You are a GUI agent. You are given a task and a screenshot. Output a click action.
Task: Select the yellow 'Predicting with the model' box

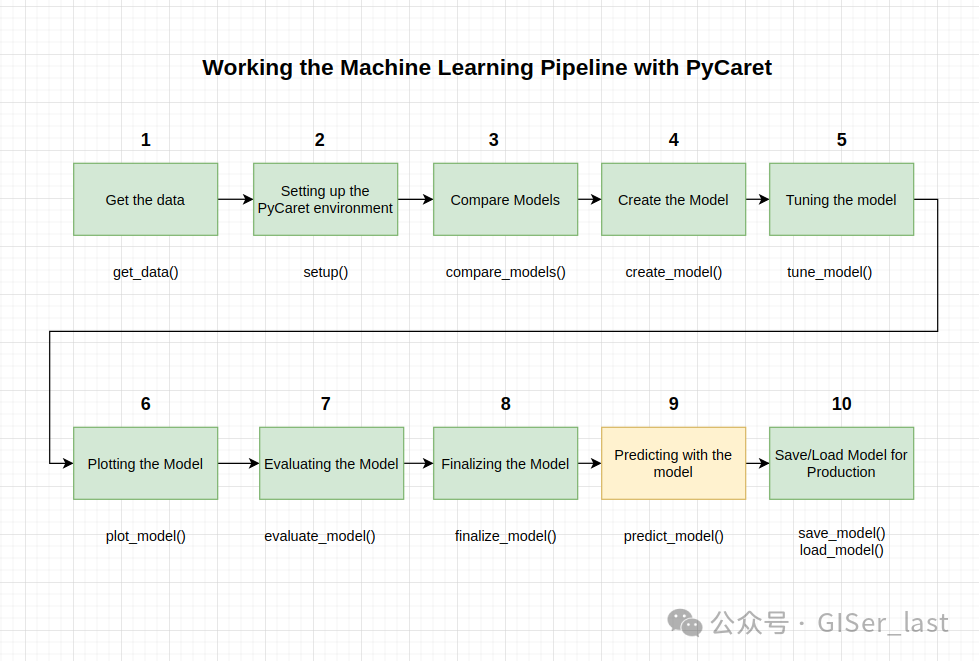click(x=673, y=463)
